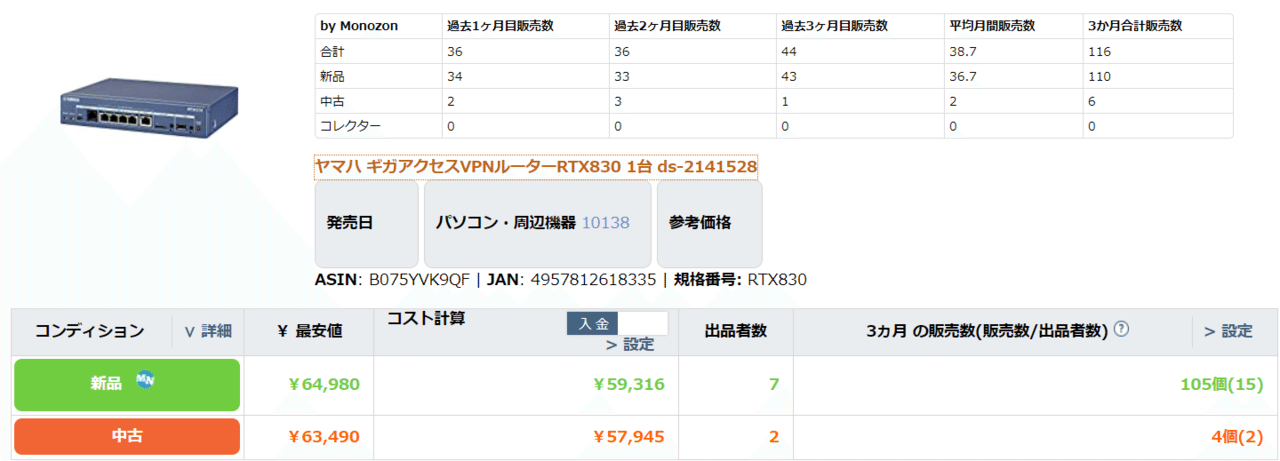The height and width of the screenshot is (461, 1280).
Task: Click the 新品 lowest price ¥64,980
Action: (x=324, y=384)
